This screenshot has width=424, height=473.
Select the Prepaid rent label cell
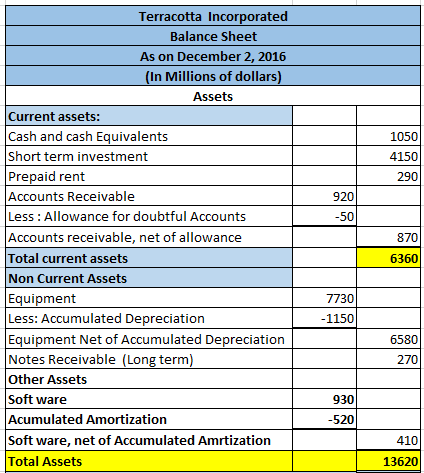tap(149, 176)
